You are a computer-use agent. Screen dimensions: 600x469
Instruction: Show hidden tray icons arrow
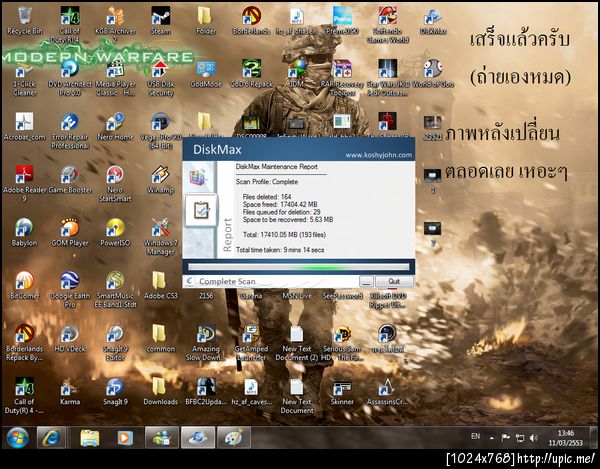[492, 438]
